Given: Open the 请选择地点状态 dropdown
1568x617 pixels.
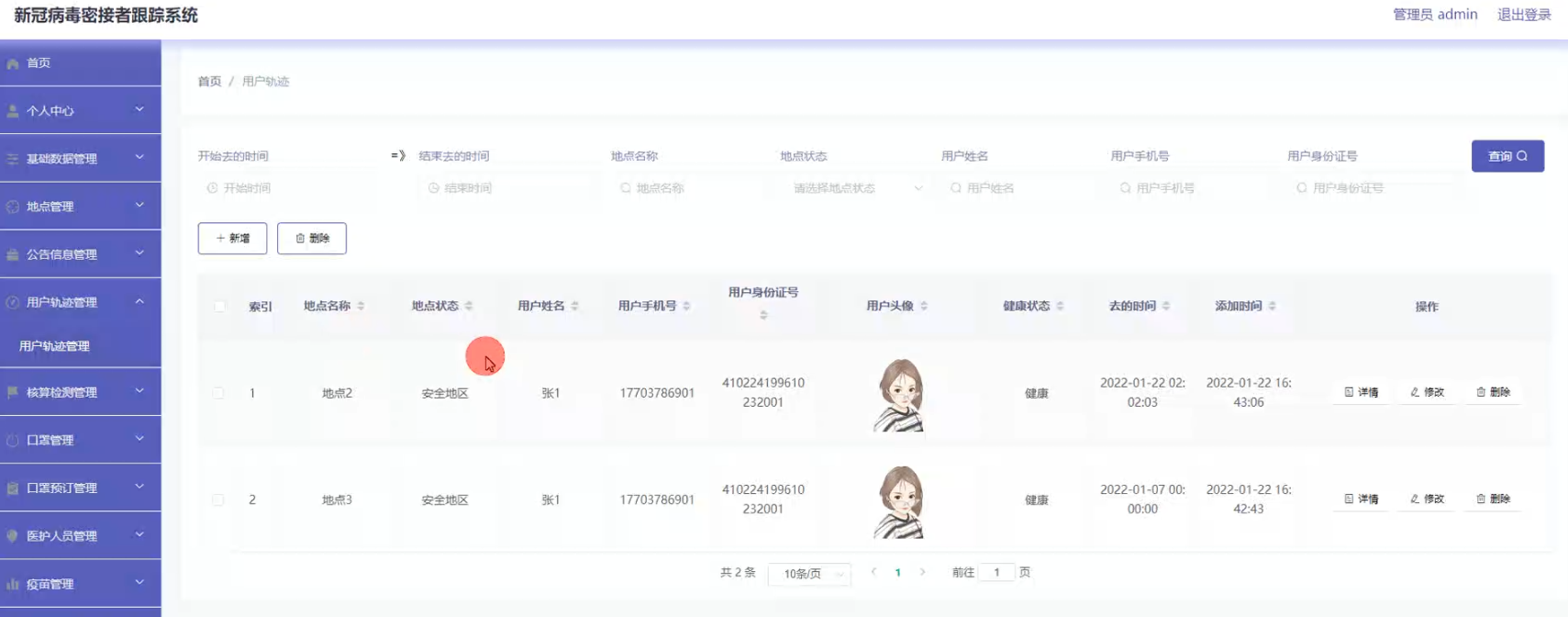Looking at the screenshot, I should click(857, 187).
